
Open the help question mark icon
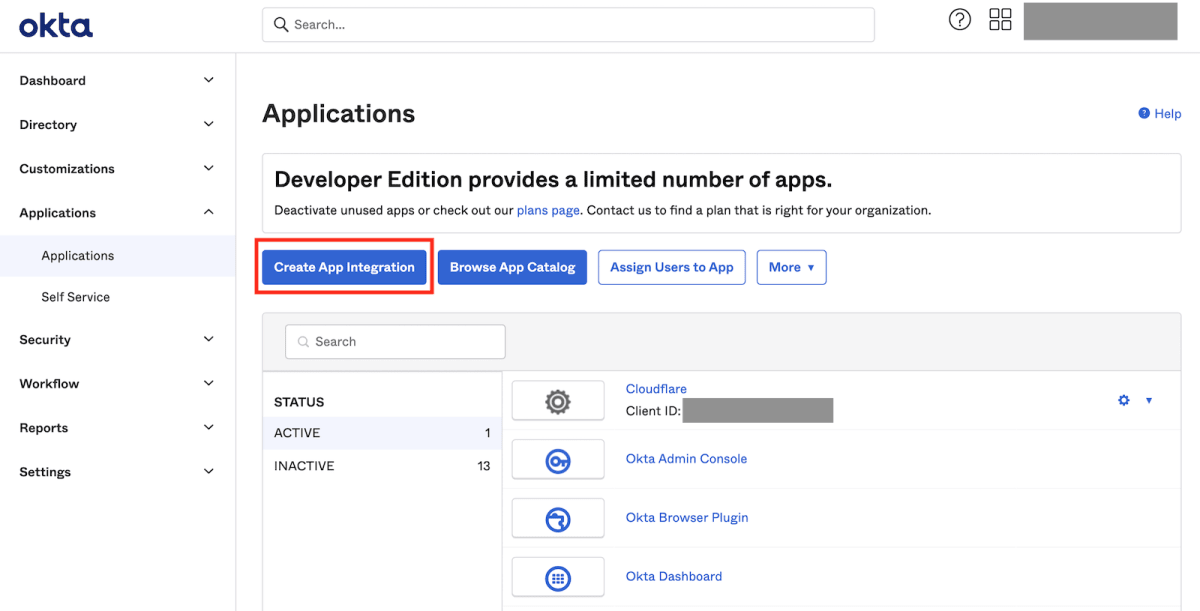959,19
